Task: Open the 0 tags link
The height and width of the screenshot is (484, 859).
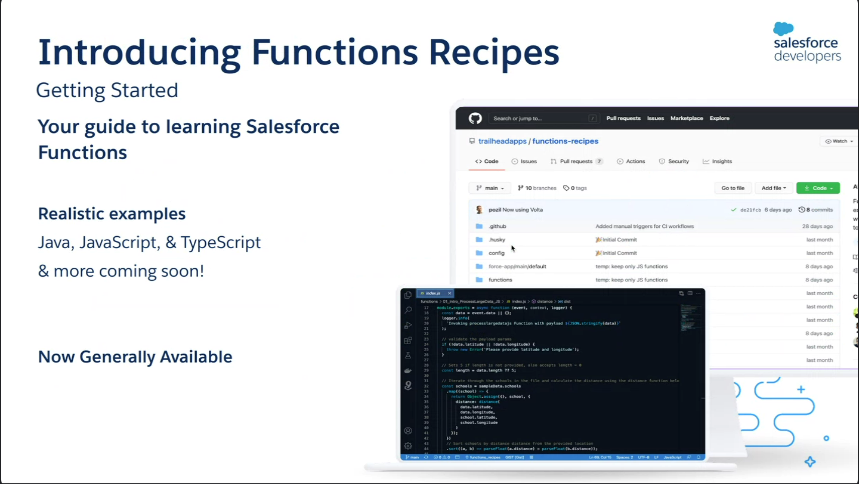Action: coord(575,188)
